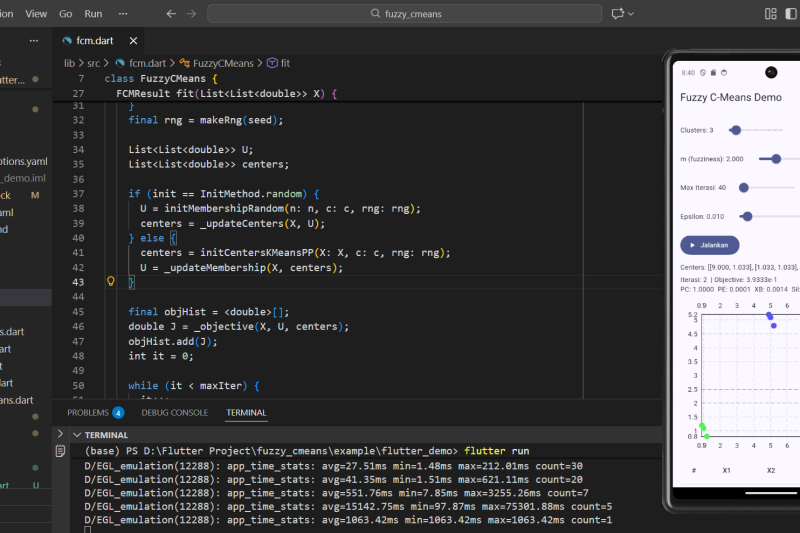Switch to the DEBUG CONSOLE tab
800x533 pixels.
coord(174,412)
